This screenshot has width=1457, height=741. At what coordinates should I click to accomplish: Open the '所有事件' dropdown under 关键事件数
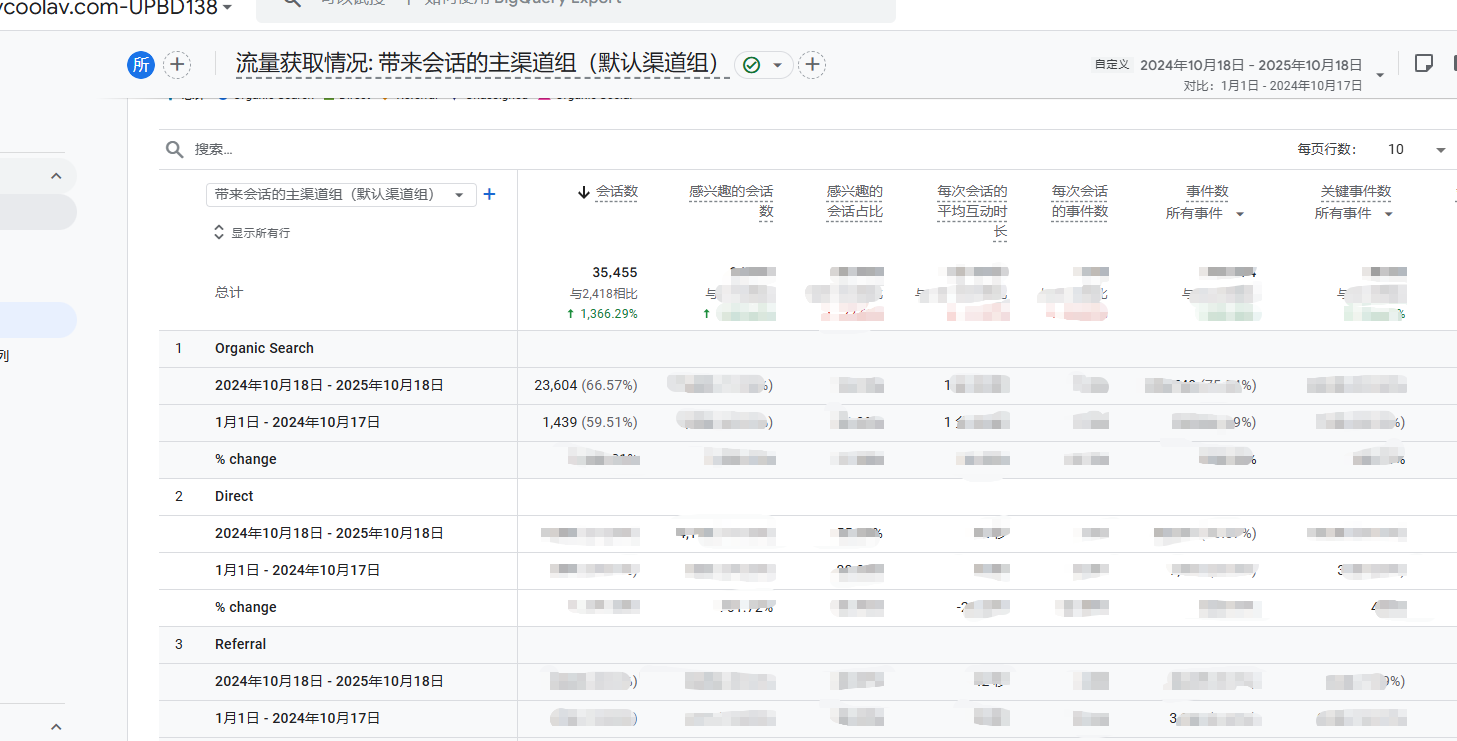coord(1354,214)
